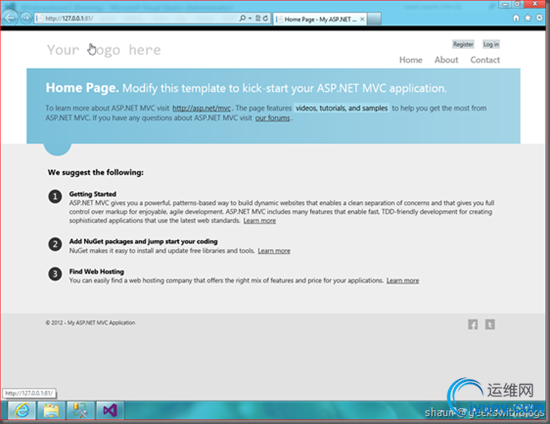Open a new tab with the blank tab button
Screen dimensions: 550x424
pyautogui.click(x=374, y=19)
